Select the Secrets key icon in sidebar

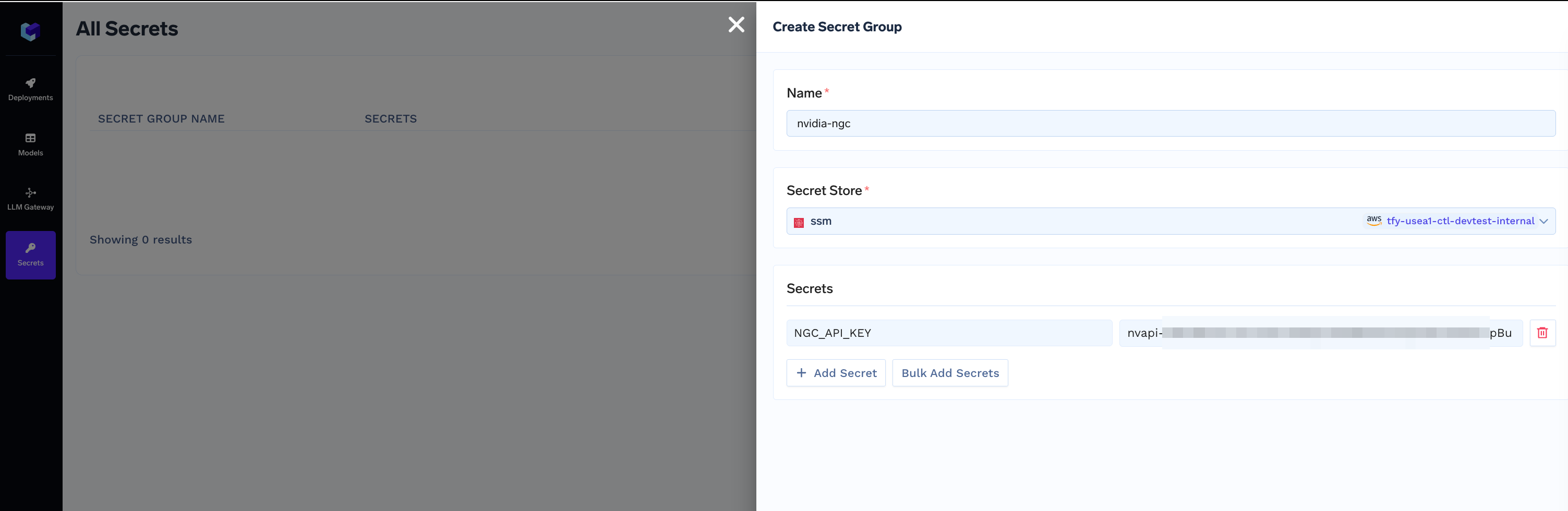(30, 248)
